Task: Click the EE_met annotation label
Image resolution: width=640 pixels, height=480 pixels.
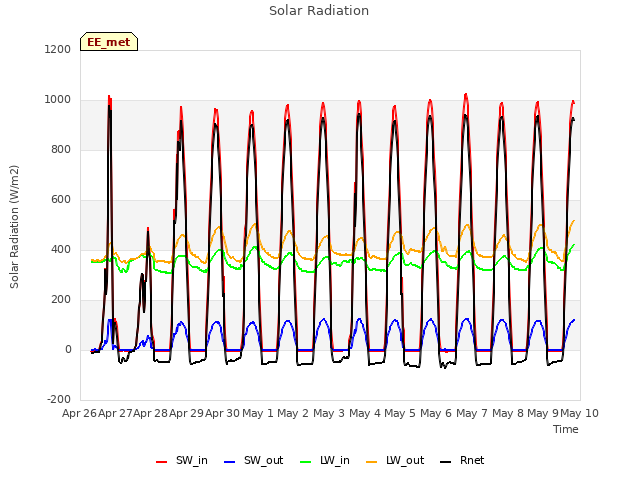Action: tap(109, 42)
